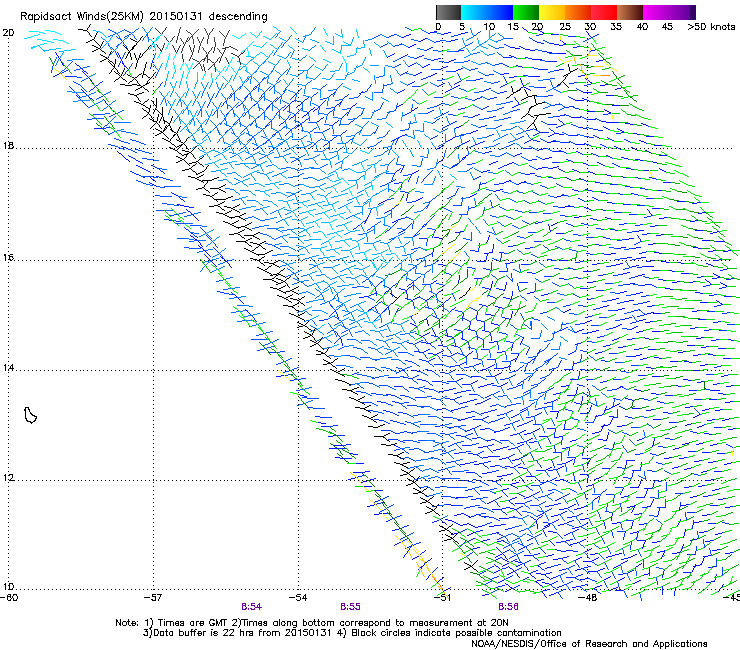The image size is (740, 650).
Task: Click the longitude label '-57'
Action: click(x=154, y=598)
